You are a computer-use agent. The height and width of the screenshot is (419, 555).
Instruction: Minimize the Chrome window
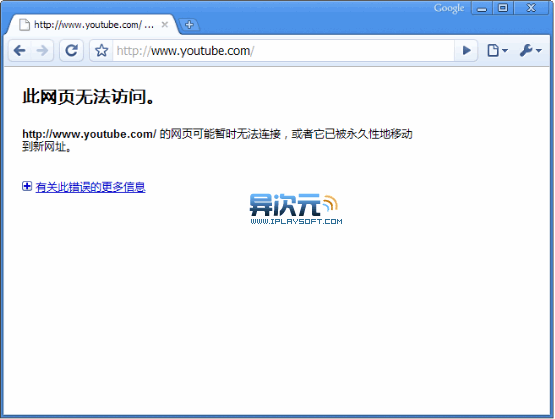click(482, 8)
